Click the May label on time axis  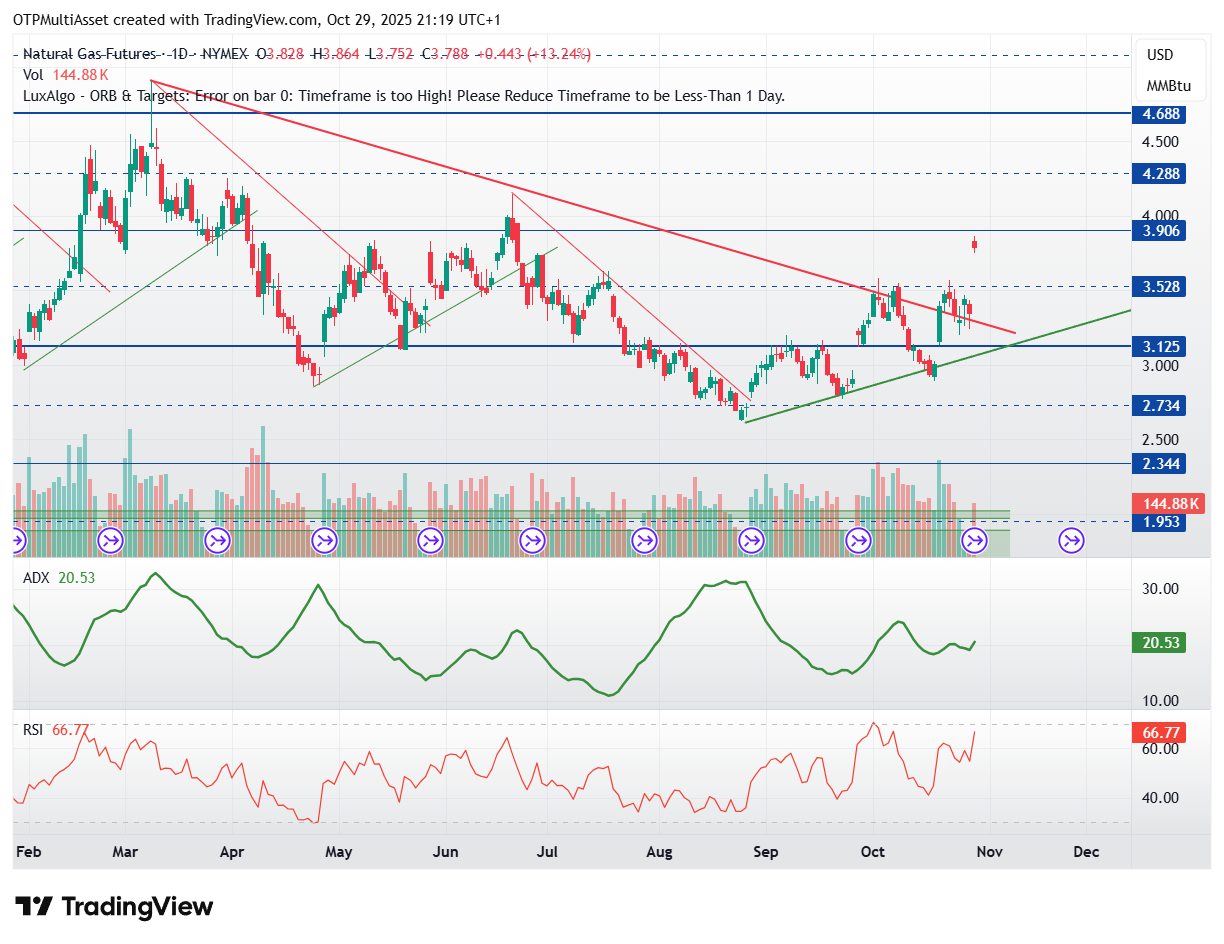[339, 852]
